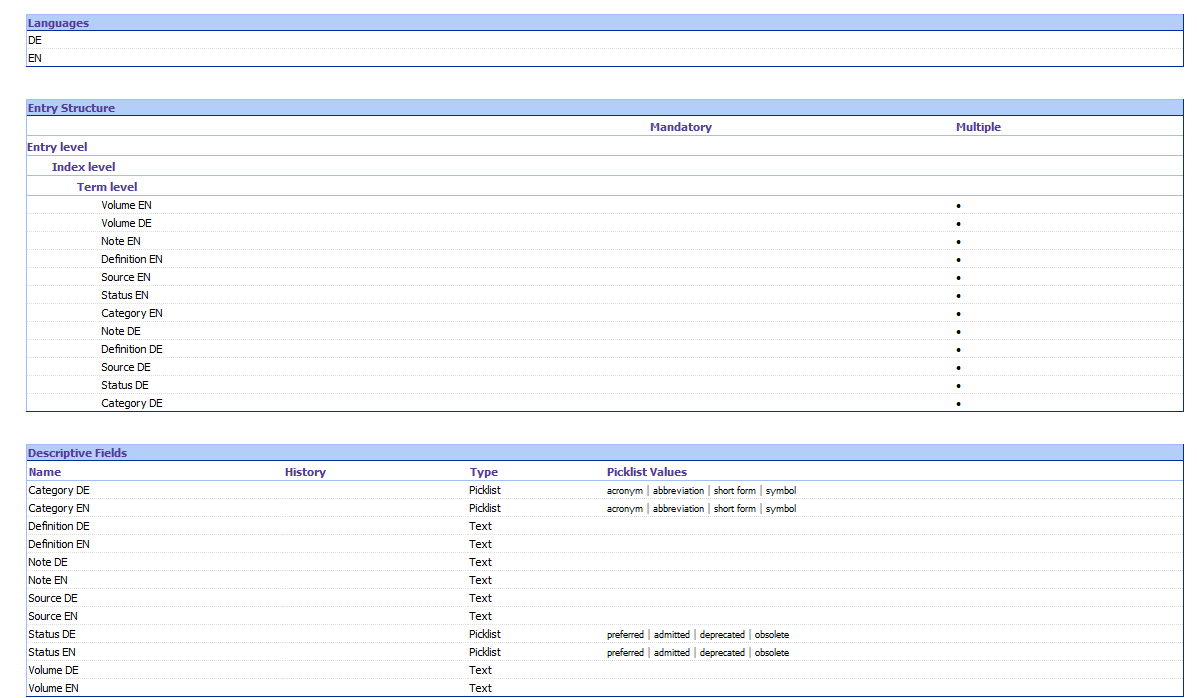Click the Multiple column header

click(x=977, y=127)
